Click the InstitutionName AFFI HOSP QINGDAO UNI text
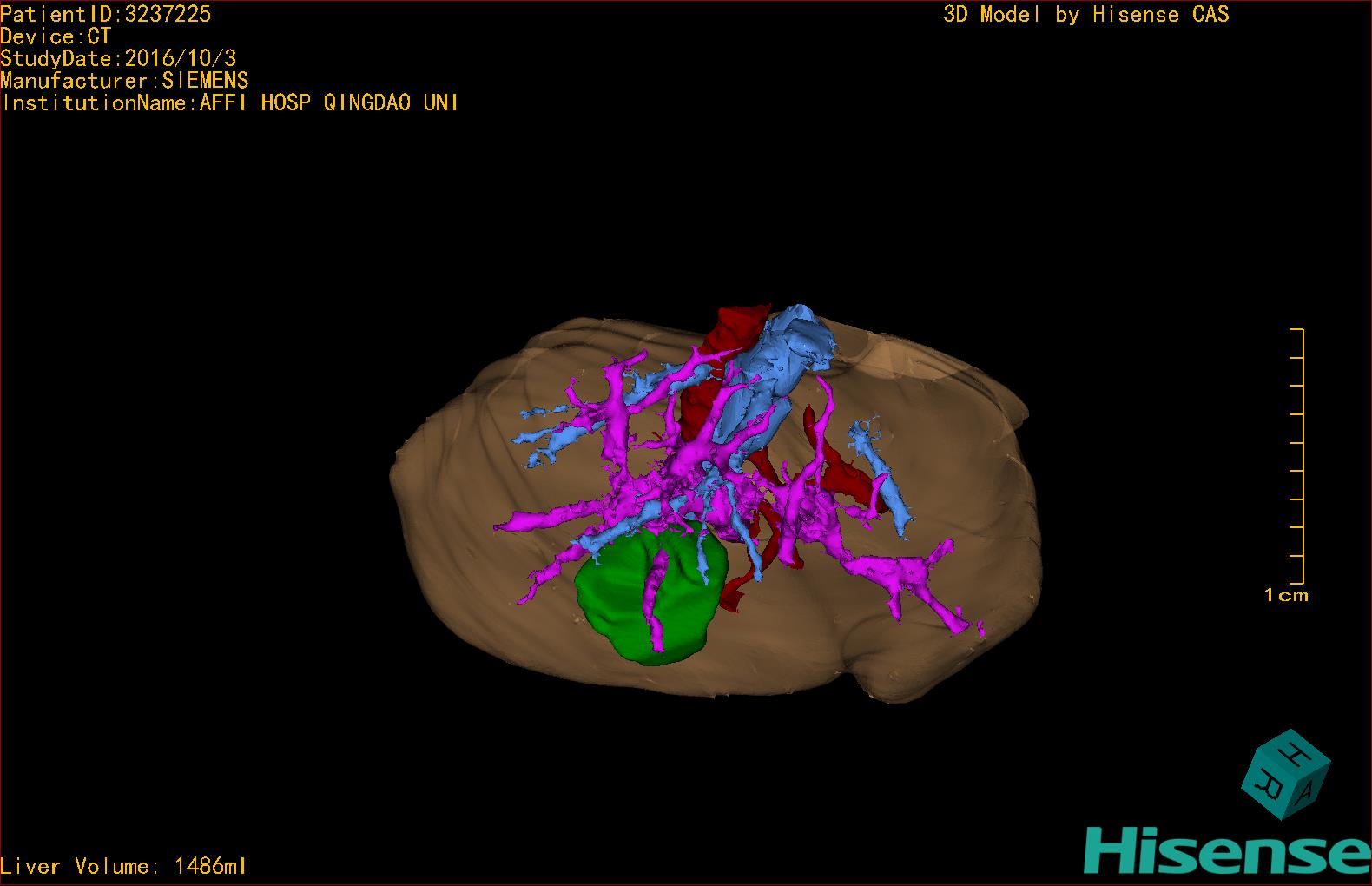This screenshot has width=1372, height=886. 230,103
